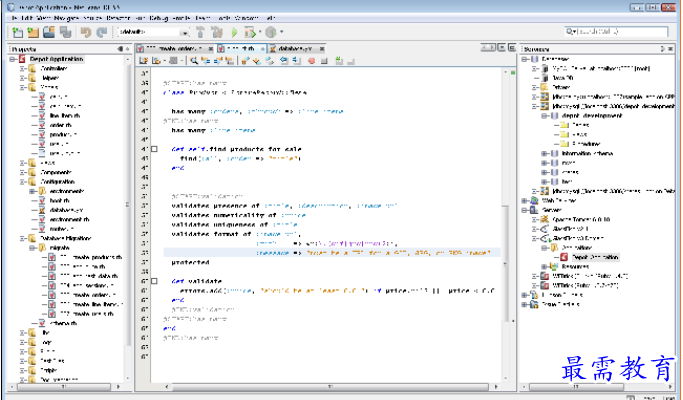
Task: Collapse the Configuration folder in Projects
Action: coord(21,180)
